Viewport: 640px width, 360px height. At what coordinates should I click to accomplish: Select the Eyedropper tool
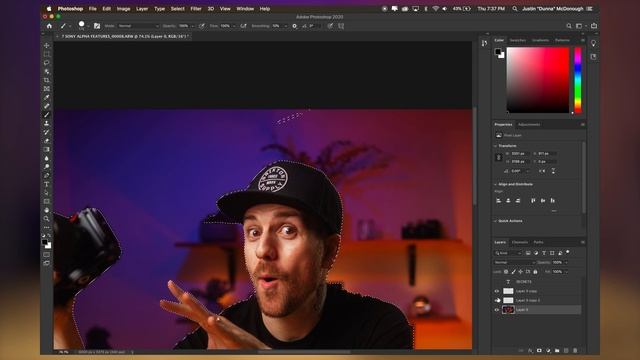(x=47, y=97)
